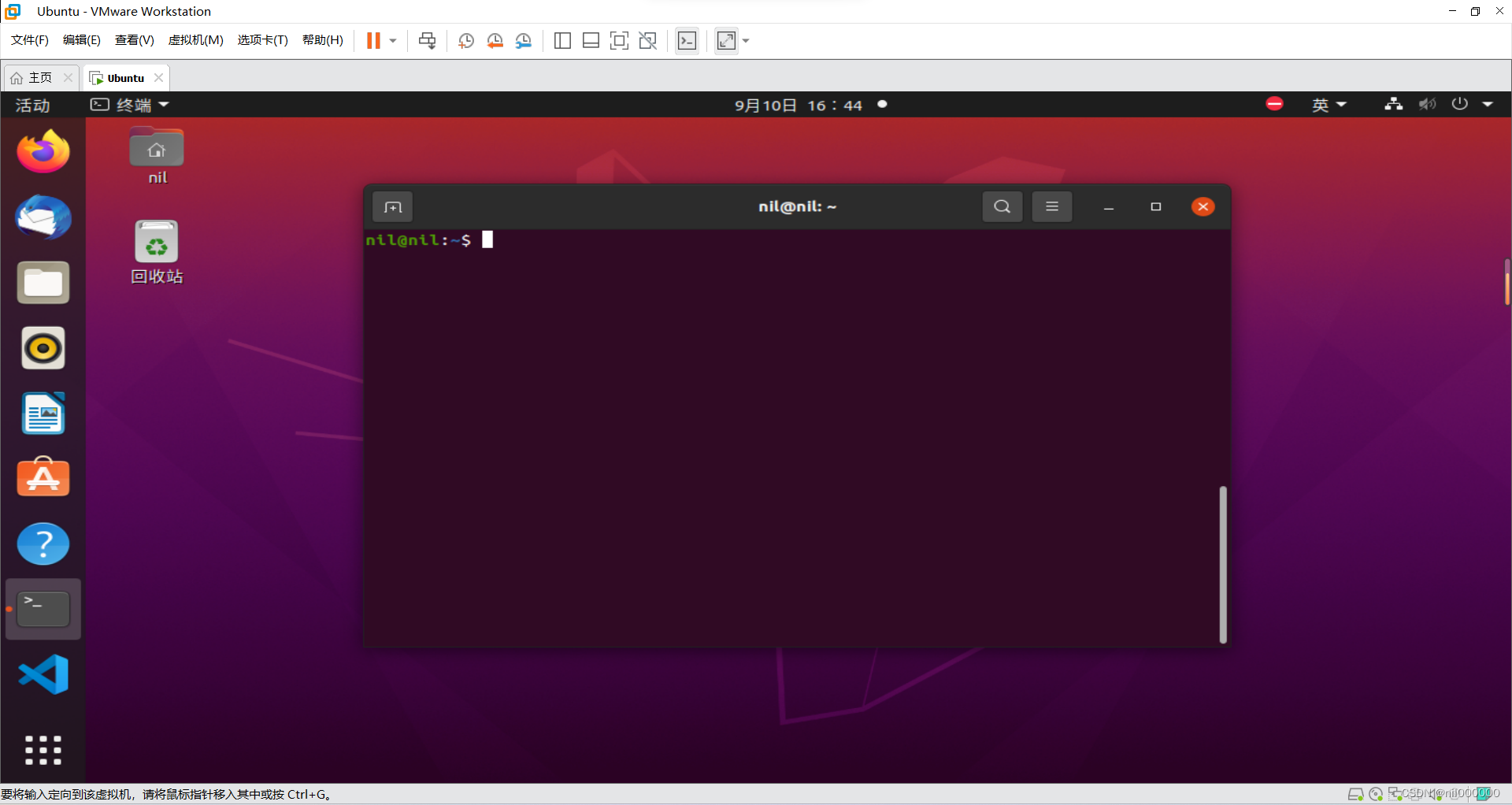Launch Thunderbird mail from the dock
1512x805 pixels.
(43, 217)
